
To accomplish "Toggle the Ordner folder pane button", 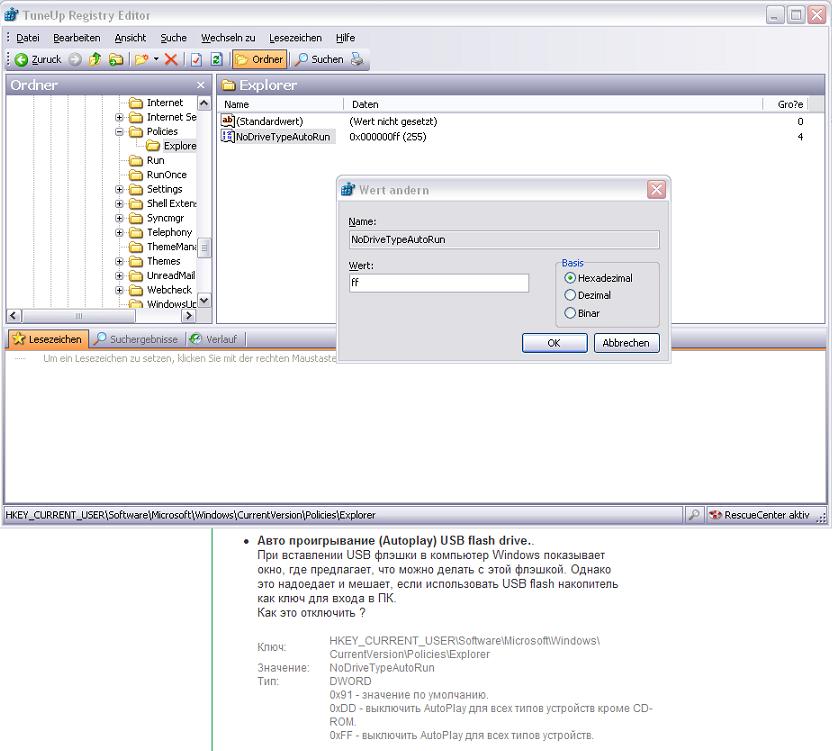I will tap(259, 59).
